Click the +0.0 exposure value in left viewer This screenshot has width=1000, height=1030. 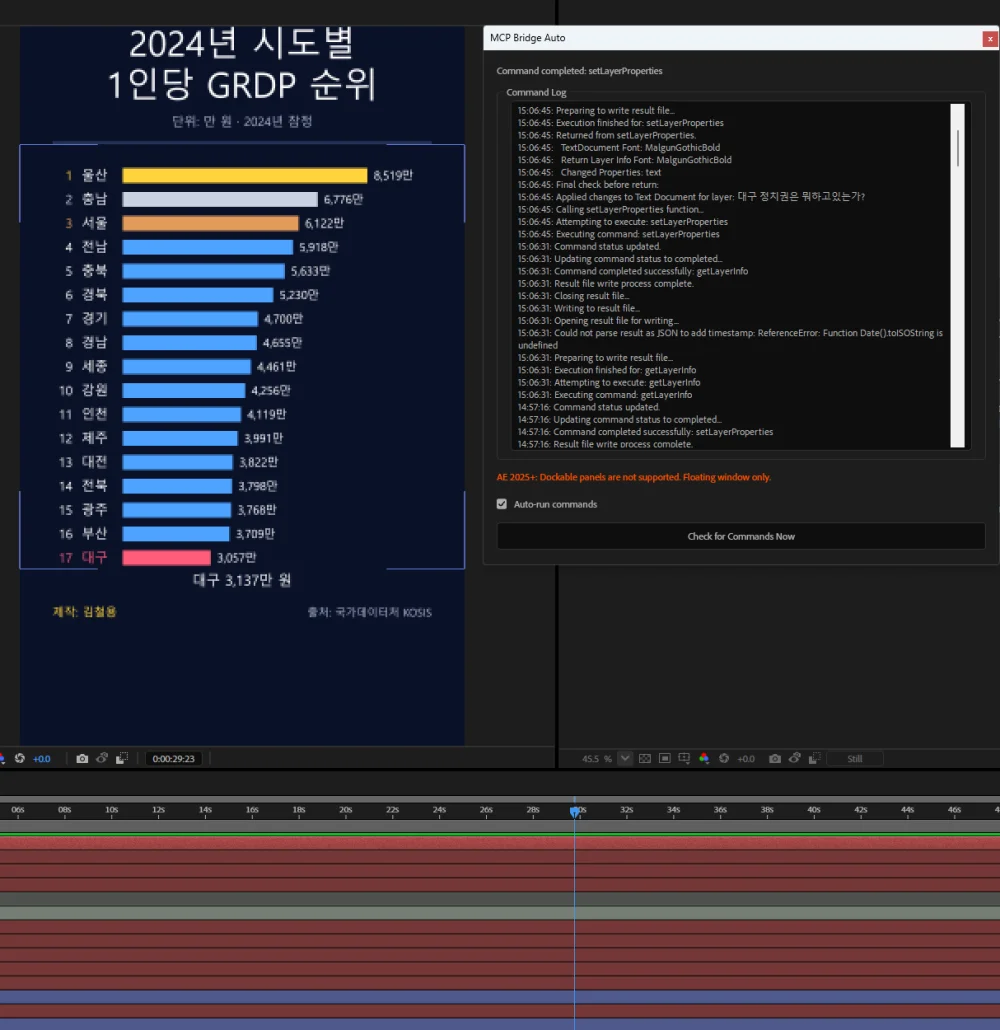click(x=42, y=759)
